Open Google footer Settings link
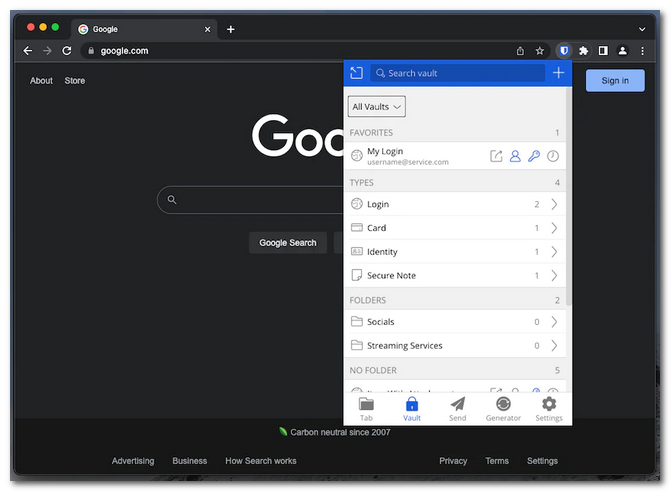Screen dimensions: 671x492 [542, 461]
